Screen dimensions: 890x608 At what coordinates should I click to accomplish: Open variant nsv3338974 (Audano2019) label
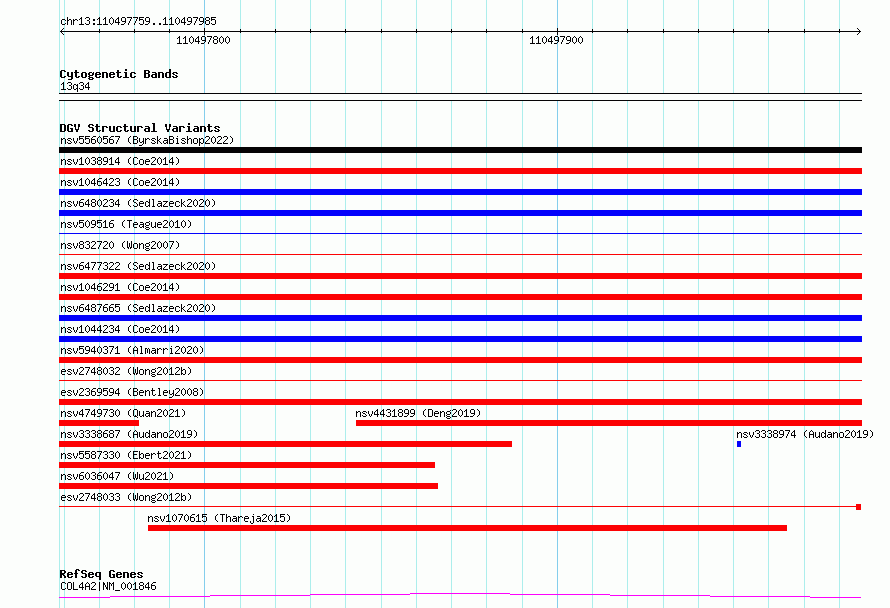point(805,434)
